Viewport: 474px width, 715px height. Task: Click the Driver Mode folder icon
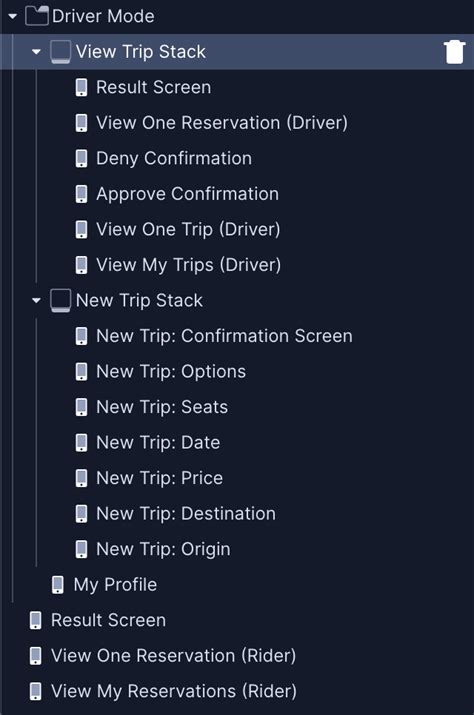tap(36, 16)
